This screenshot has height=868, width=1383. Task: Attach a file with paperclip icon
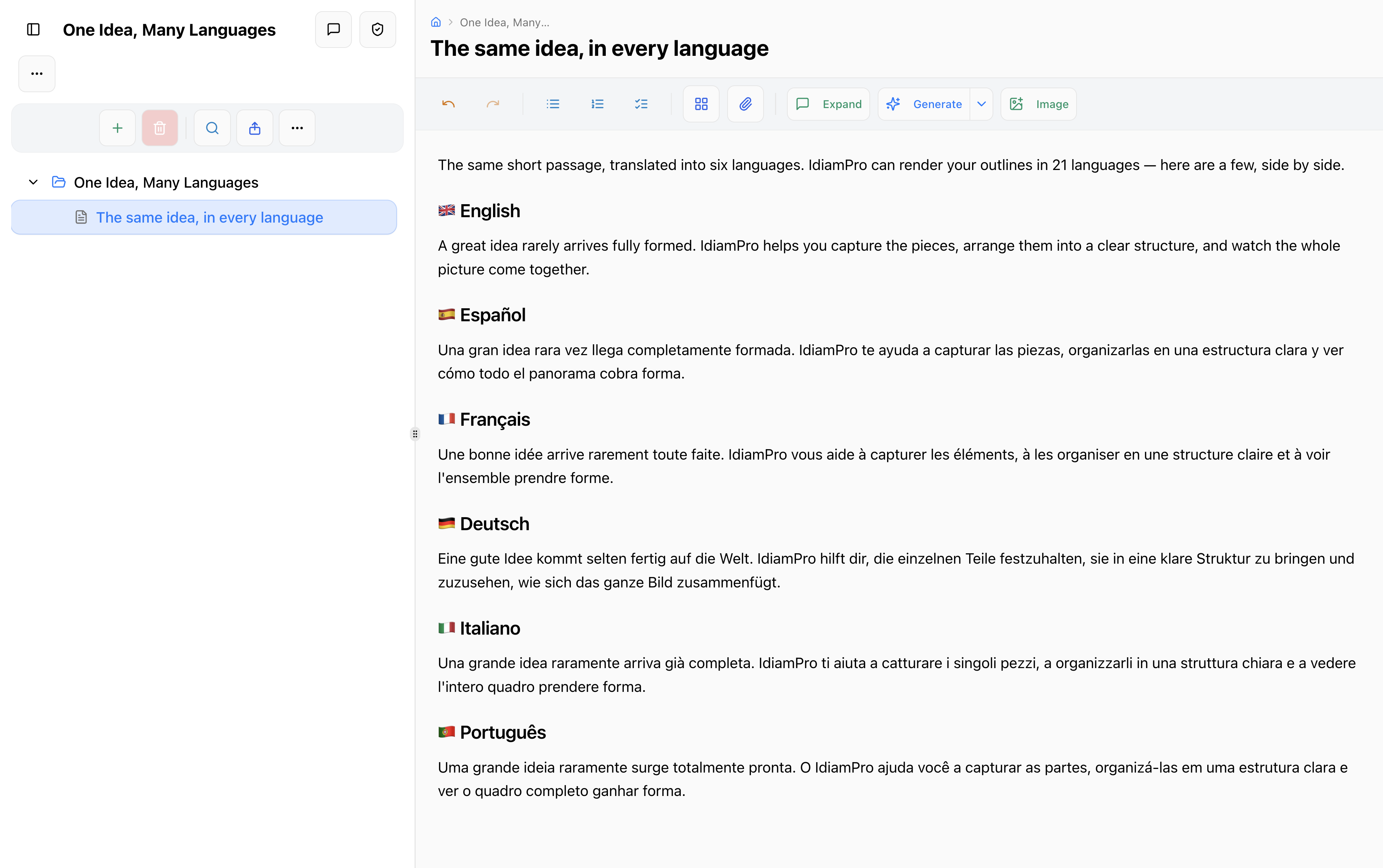click(x=745, y=104)
